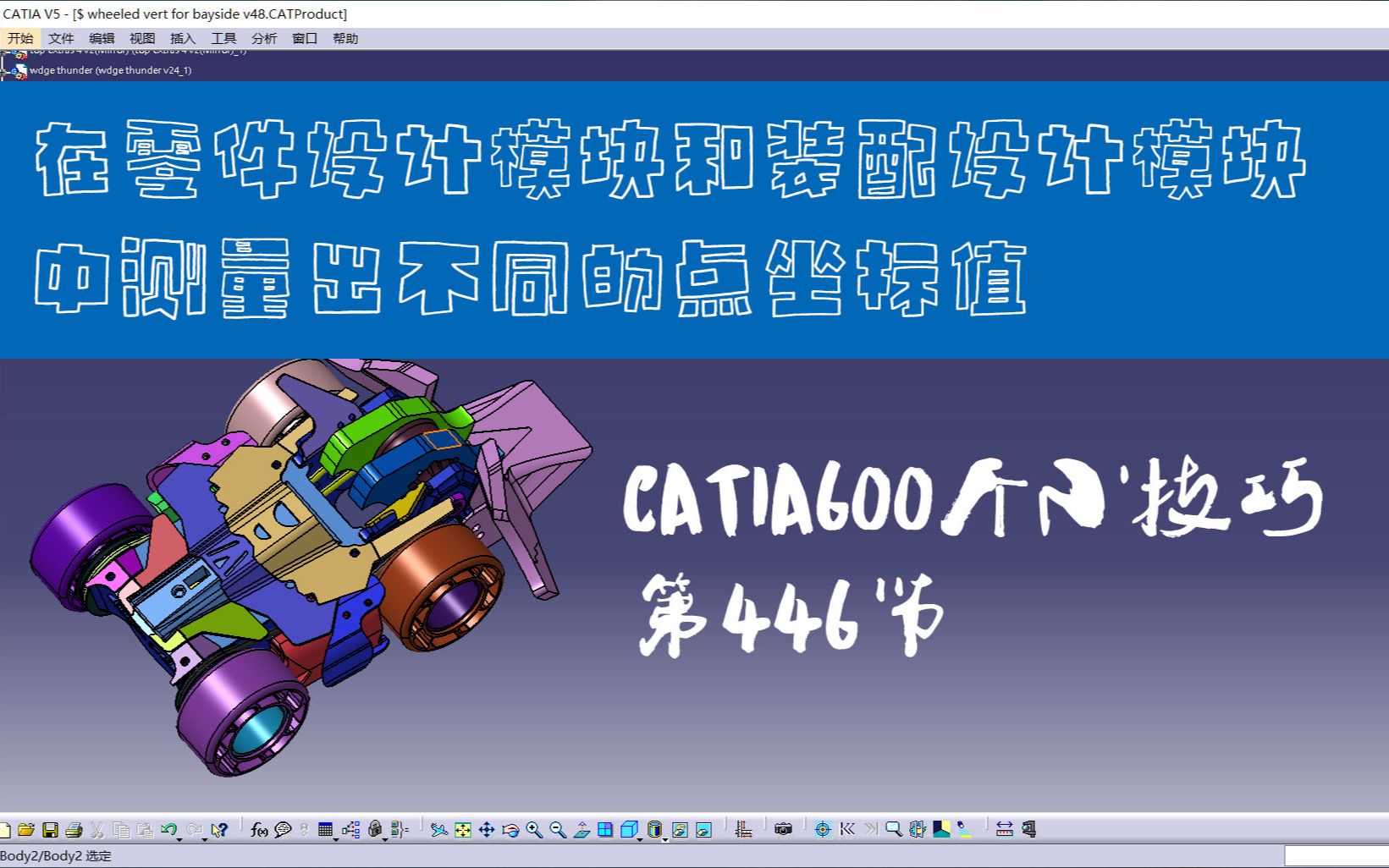Capture image with camera icon
This screenshot has width=1389, height=868.
(783, 830)
